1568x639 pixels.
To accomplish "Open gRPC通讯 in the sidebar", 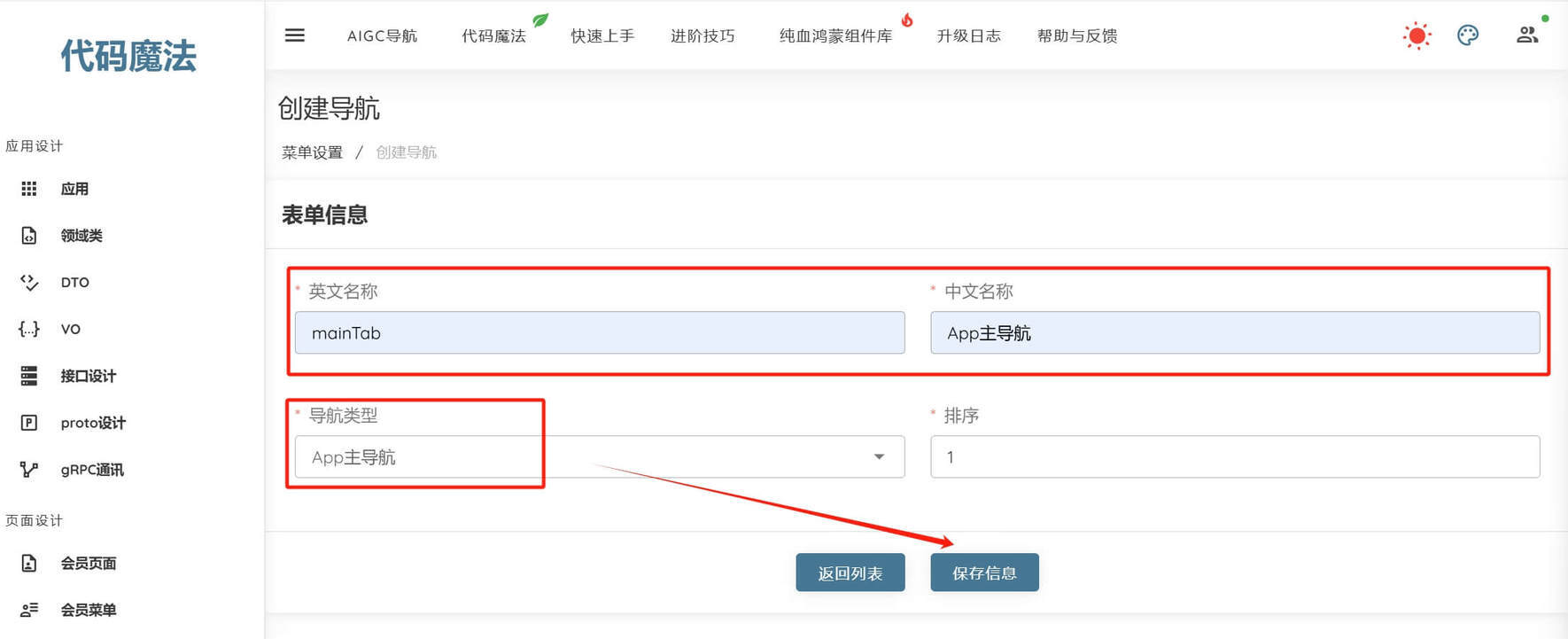I will point(92,470).
